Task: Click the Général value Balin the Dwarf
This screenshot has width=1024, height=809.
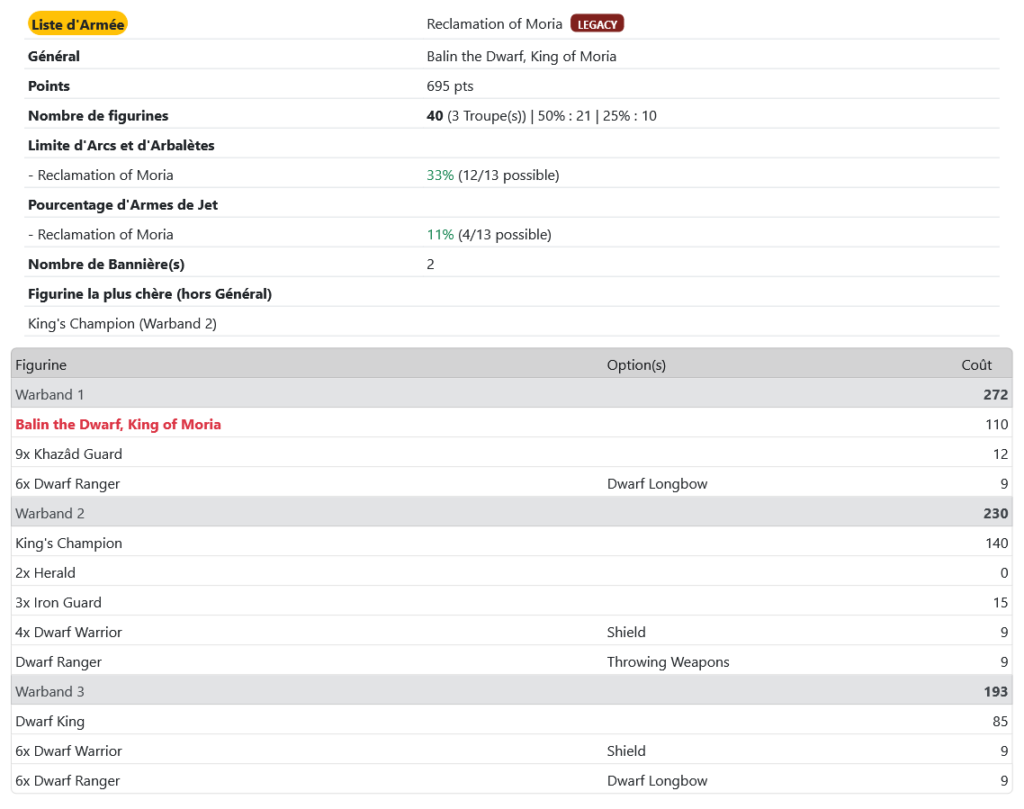Action: (x=521, y=56)
